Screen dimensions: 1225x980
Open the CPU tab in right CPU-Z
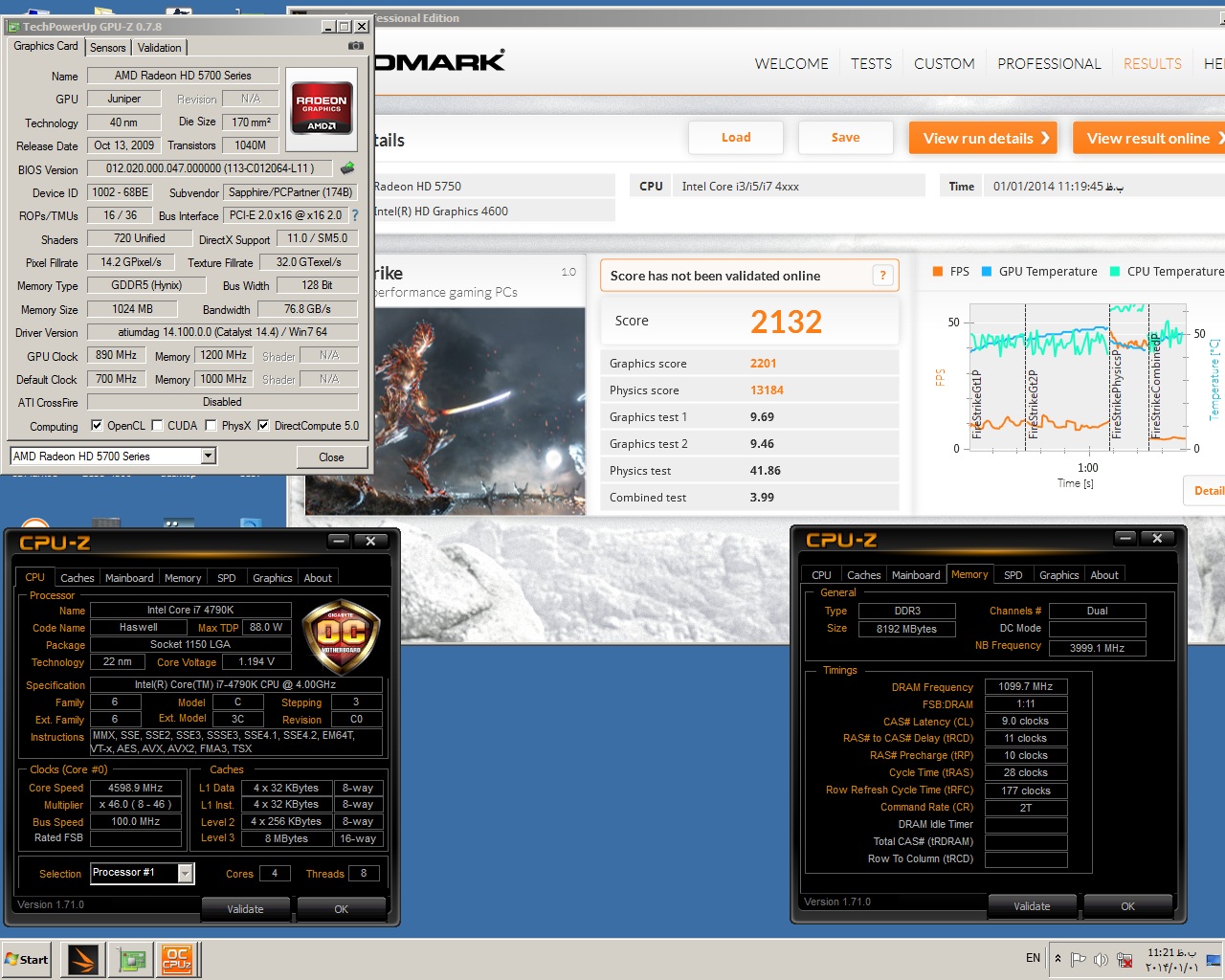[821, 575]
